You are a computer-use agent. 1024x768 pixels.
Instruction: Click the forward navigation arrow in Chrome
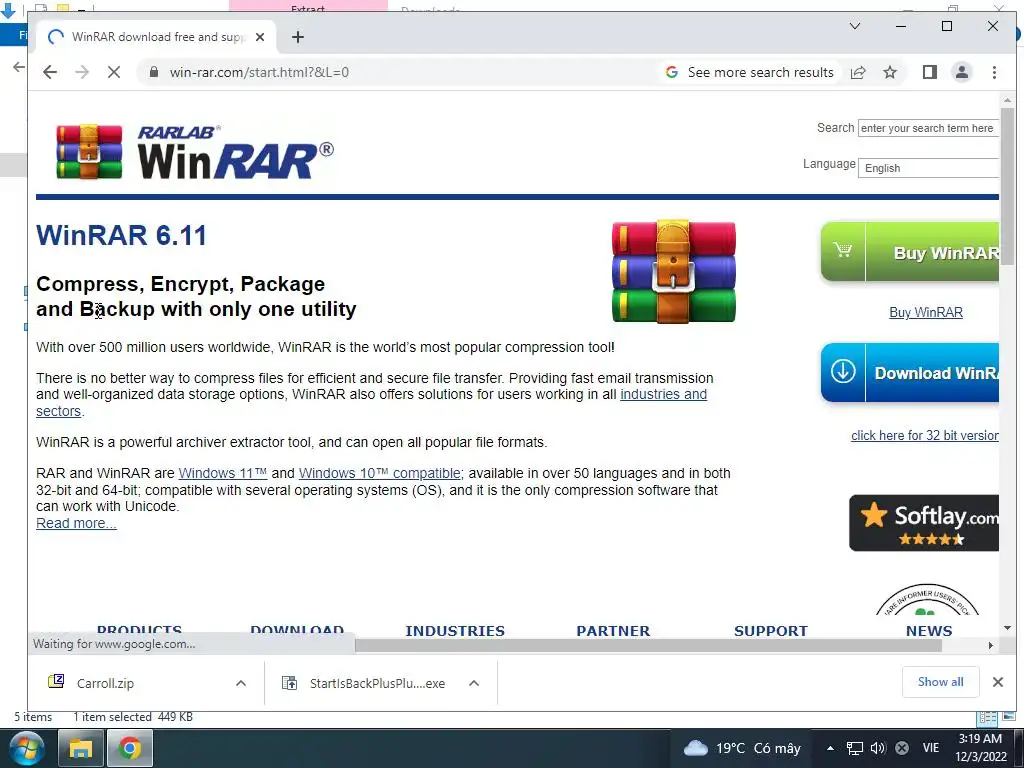tap(82, 72)
